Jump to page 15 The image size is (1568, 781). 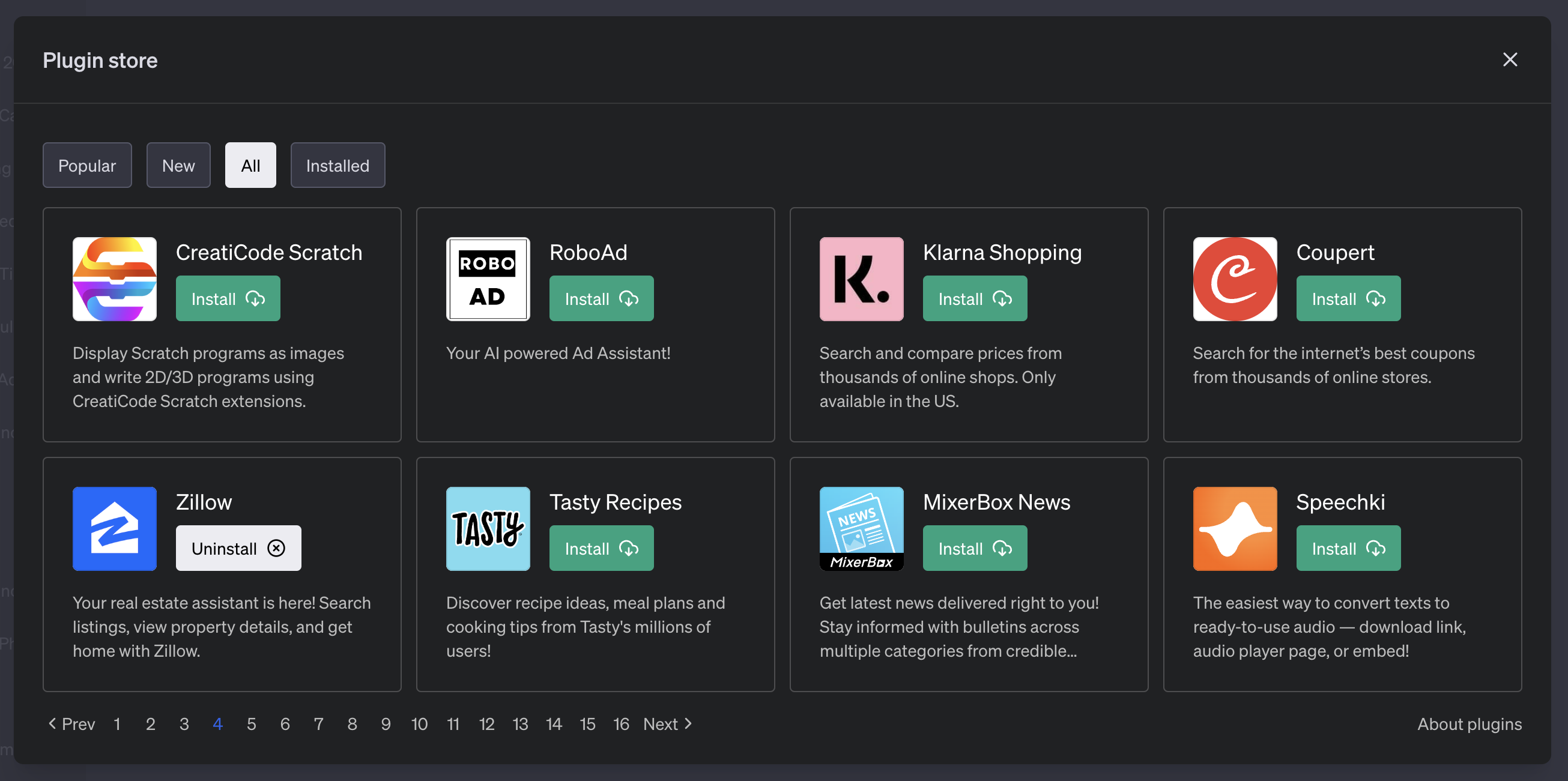(587, 724)
